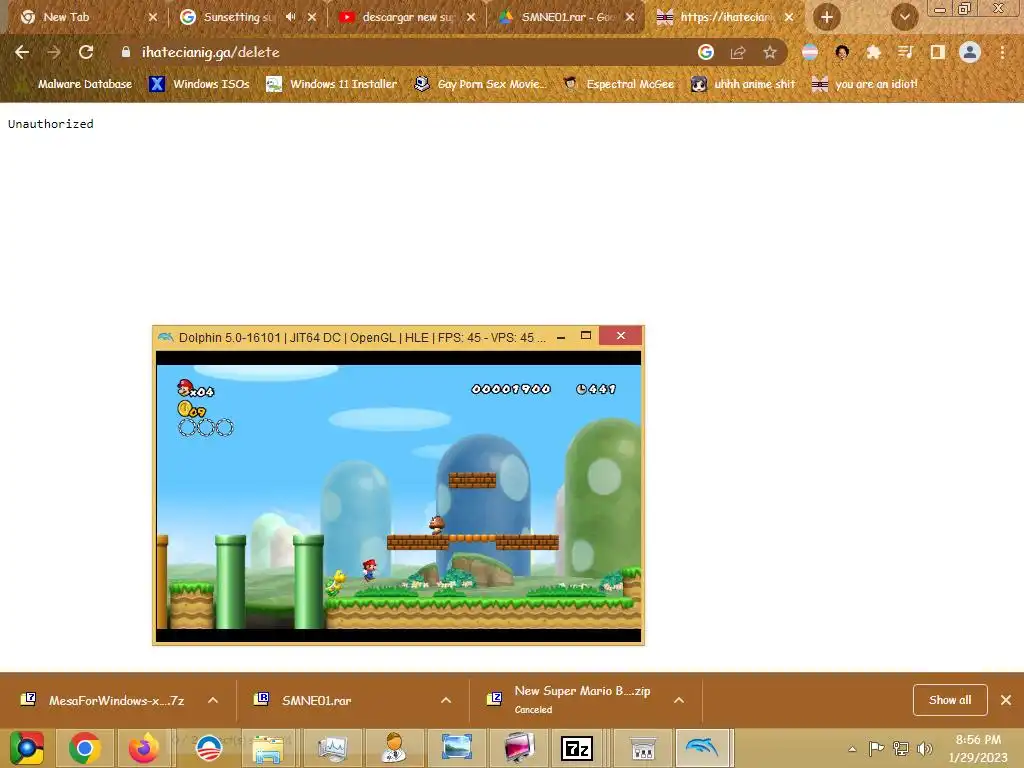
Task: Click the trans flag extension icon
Action: tap(810, 52)
